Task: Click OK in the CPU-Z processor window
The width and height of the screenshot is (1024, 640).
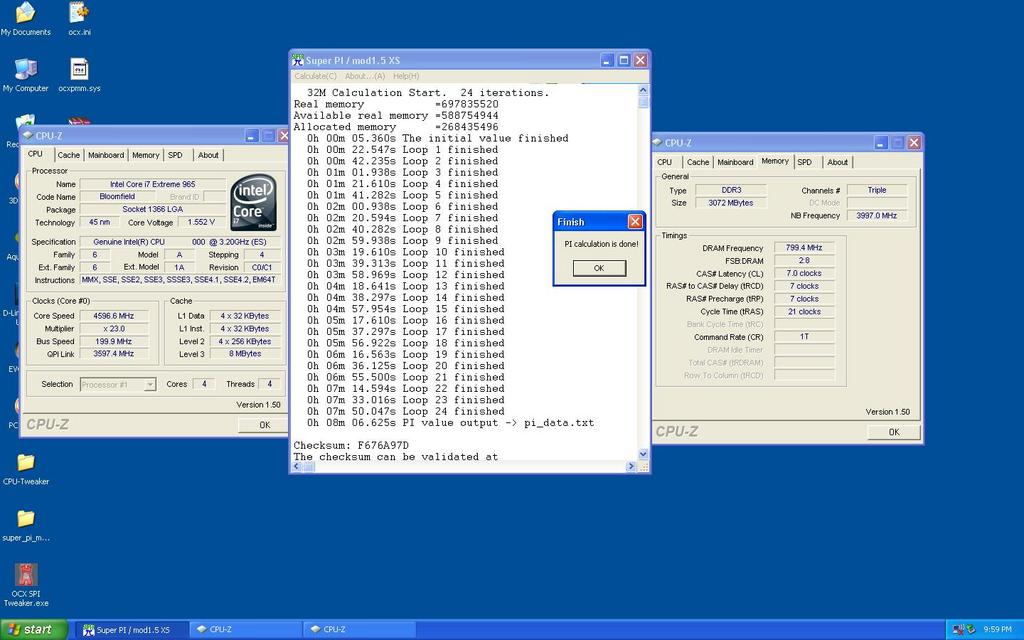Action: [x=264, y=424]
